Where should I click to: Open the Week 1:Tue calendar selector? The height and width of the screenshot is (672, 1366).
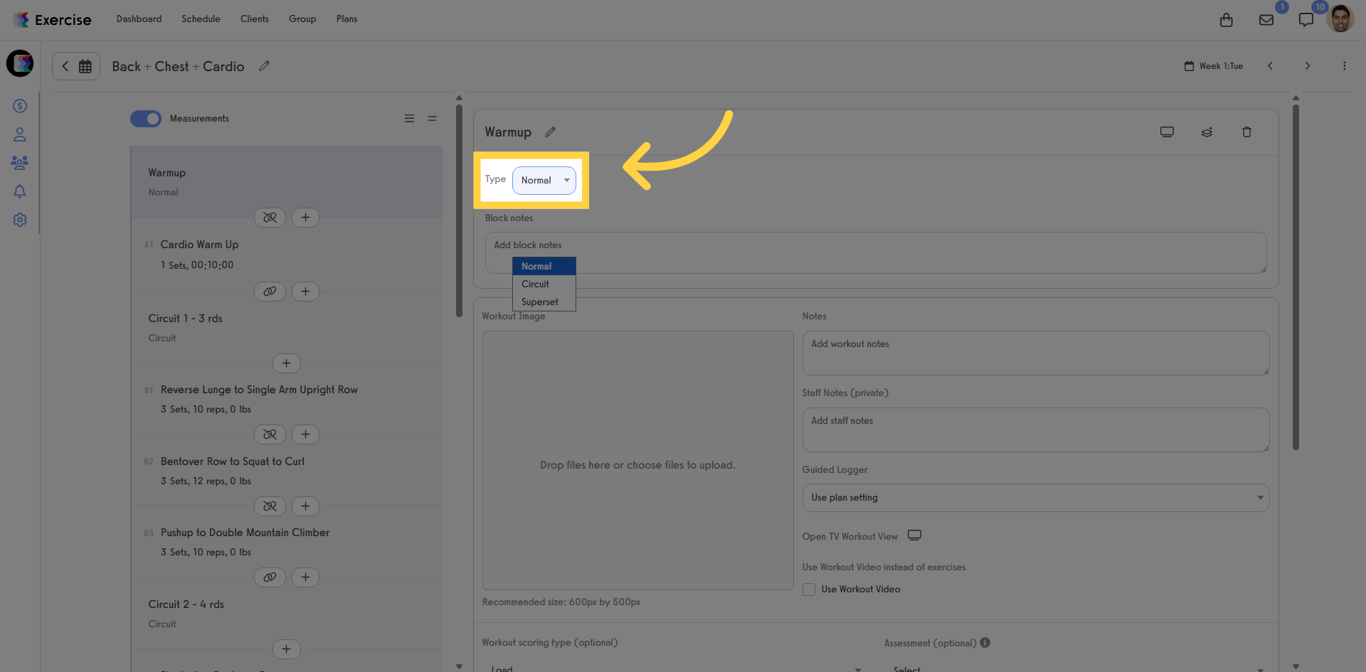tap(1213, 66)
